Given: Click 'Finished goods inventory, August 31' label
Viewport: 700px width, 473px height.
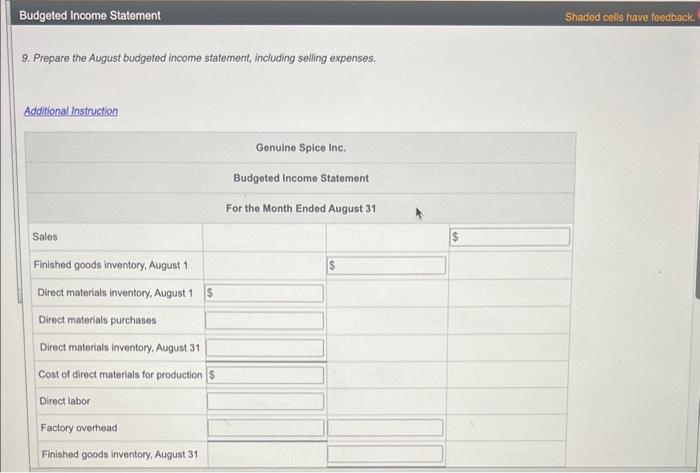Looking at the screenshot, I should [120, 454].
